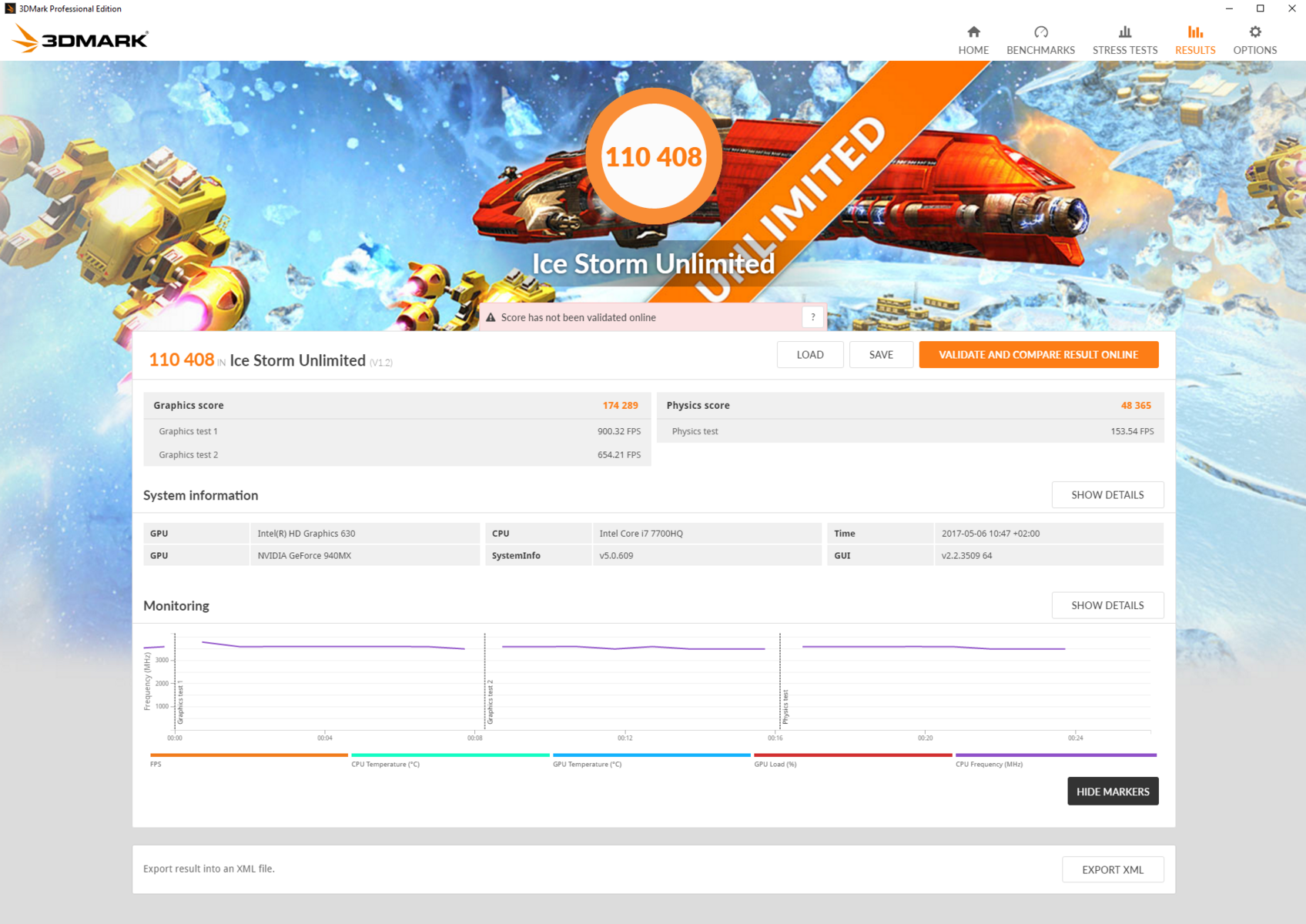The height and width of the screenshot is (924, 1306).
Task: Click the question mark help button
Action: (812, 317)
